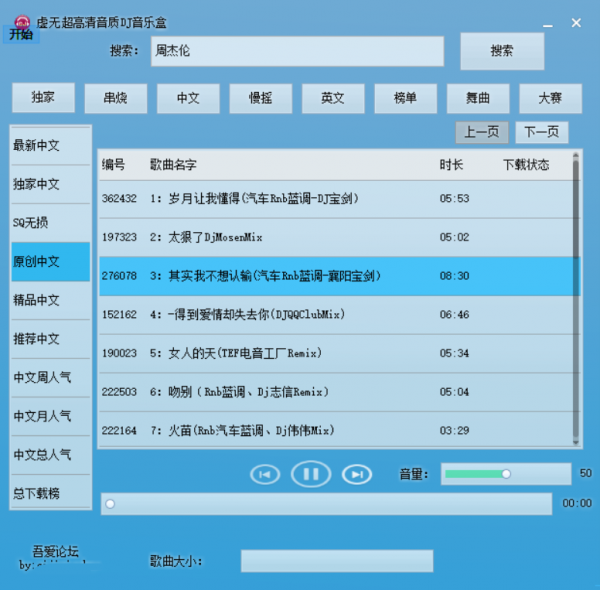This screenshot has height=590, width=600.
Task: Click the app logo icon in title bar
Action: click(19, 21)
